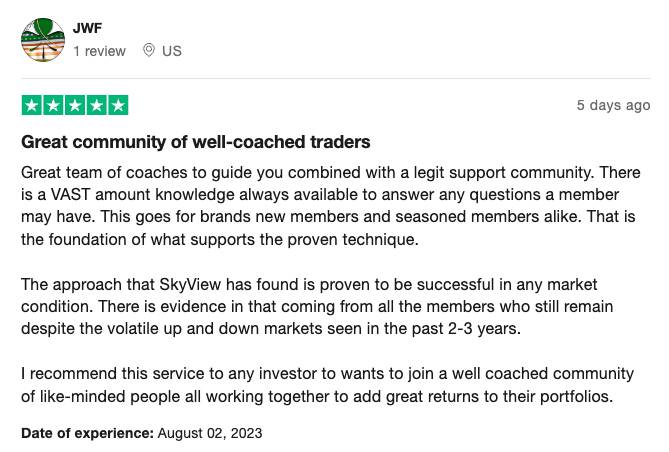Image resolution: width=669 pixels, height=452 pixels.
Task: Click the first green rating star
Action: (x=32, y=105)
